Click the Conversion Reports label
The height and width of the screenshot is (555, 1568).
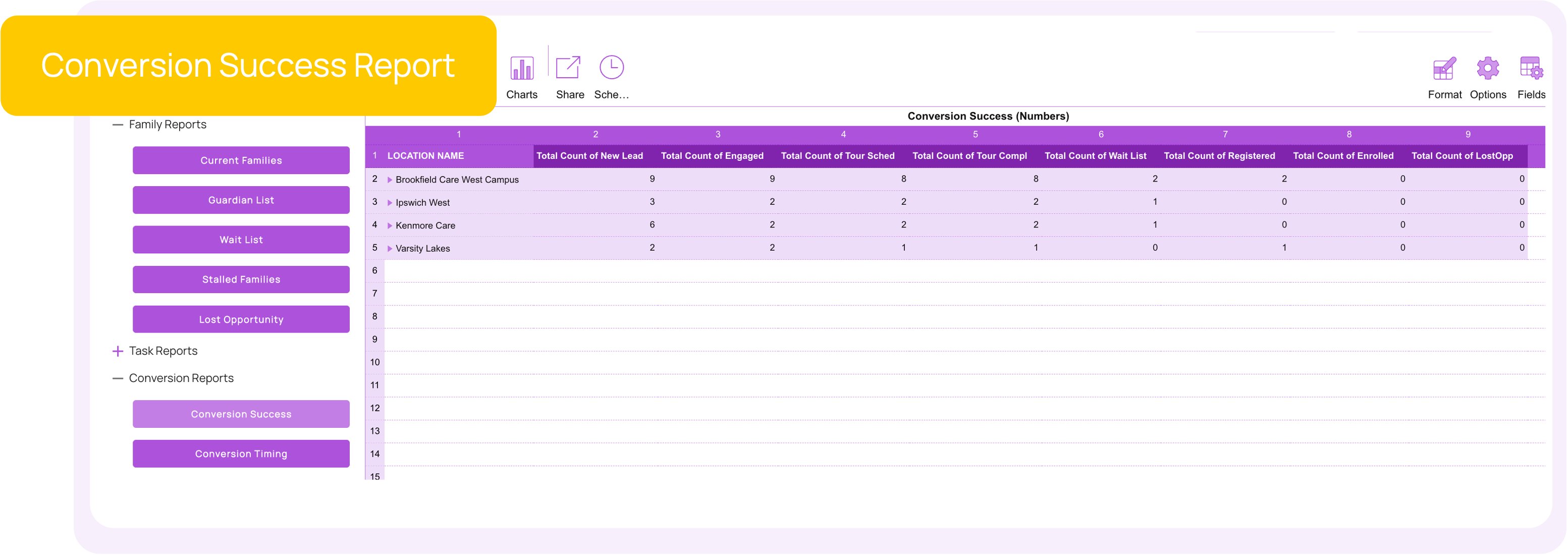coord(181,378)
